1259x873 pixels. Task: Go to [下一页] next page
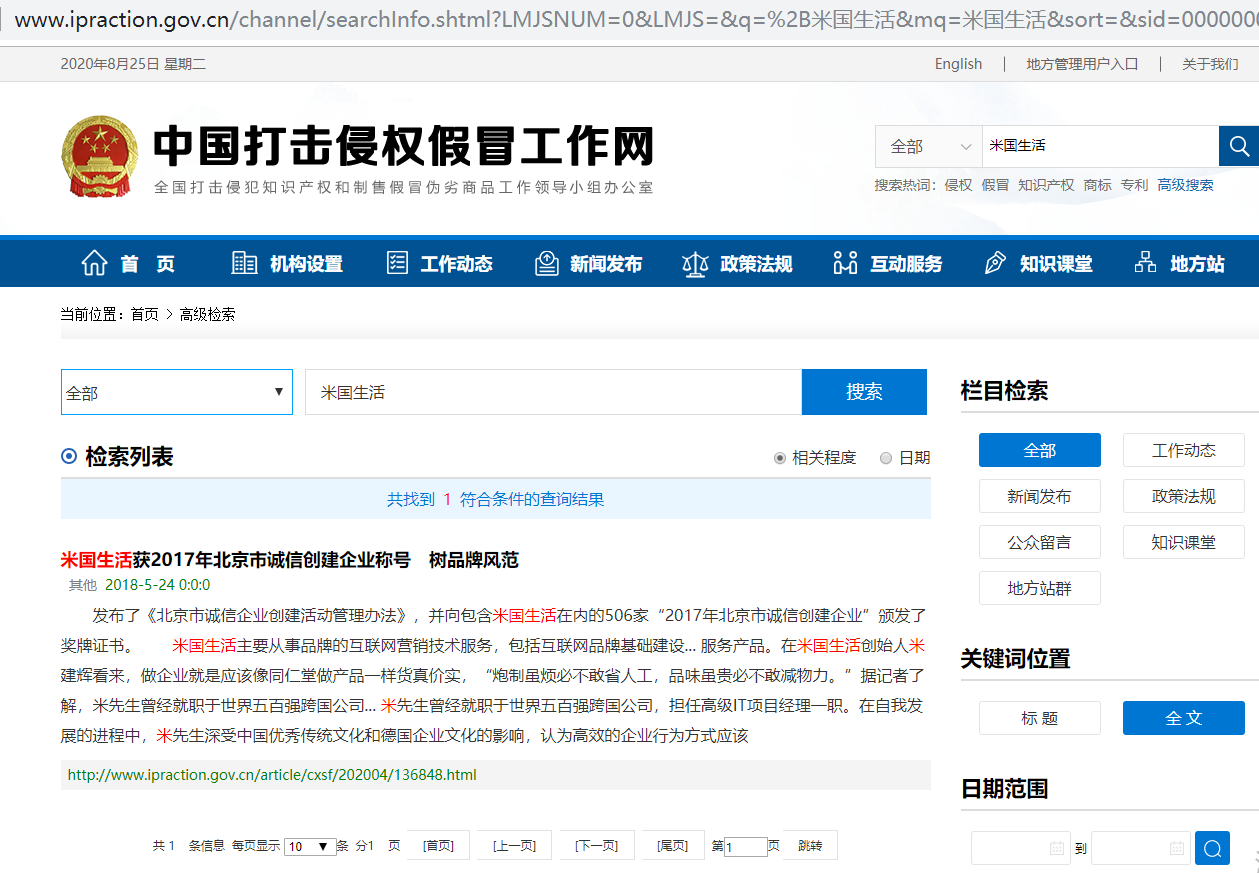(x=597, y=846)
